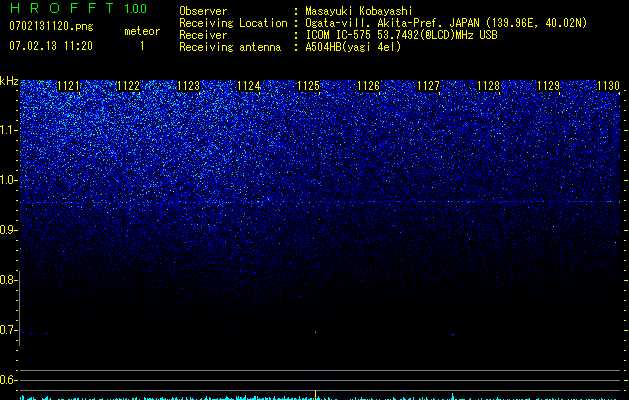This screenshot has height=400, width=629.
Task: Click the 1123 time marker
Action: pyautogui.click(x=189, y=86)
